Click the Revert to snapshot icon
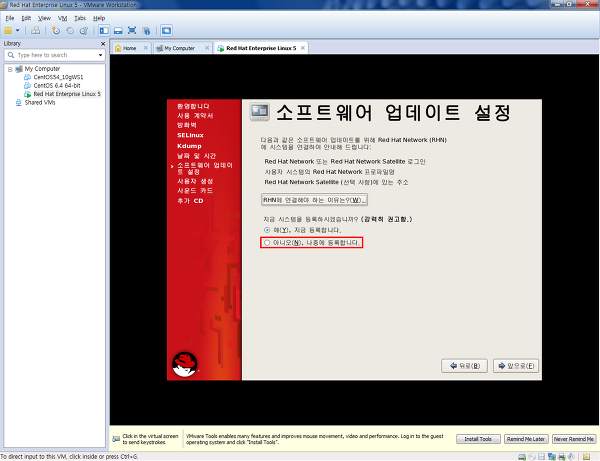Image resolution: width=600 pixels, height=461 pixels. click(70, 31)
